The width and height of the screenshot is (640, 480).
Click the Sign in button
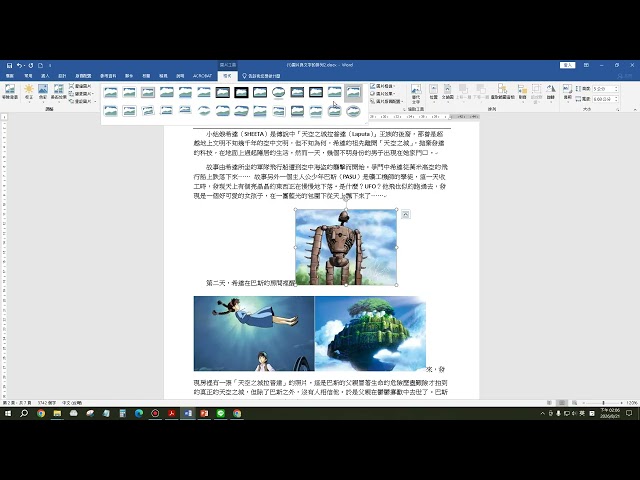(x=567, y=65)
